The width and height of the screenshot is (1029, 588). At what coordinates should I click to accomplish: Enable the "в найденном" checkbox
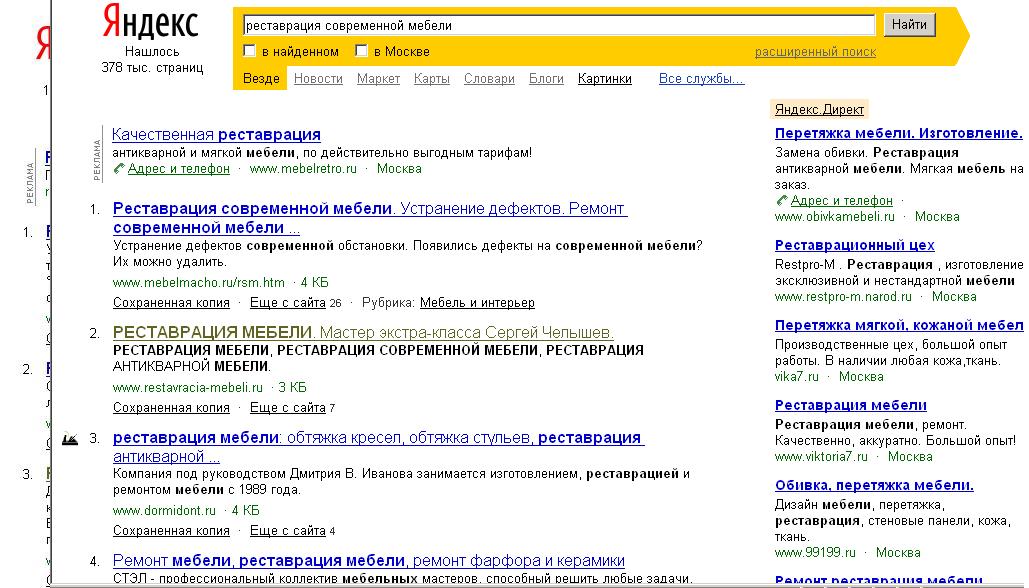click(247, 49)
